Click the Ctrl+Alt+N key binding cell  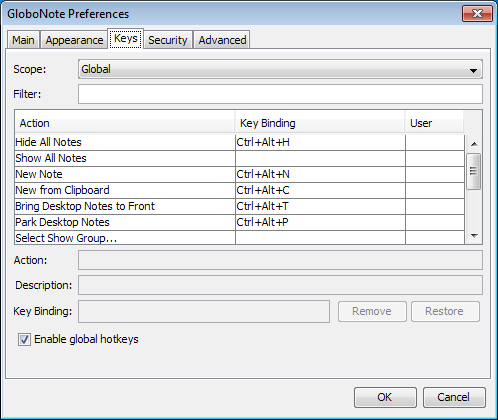(320, 174)
